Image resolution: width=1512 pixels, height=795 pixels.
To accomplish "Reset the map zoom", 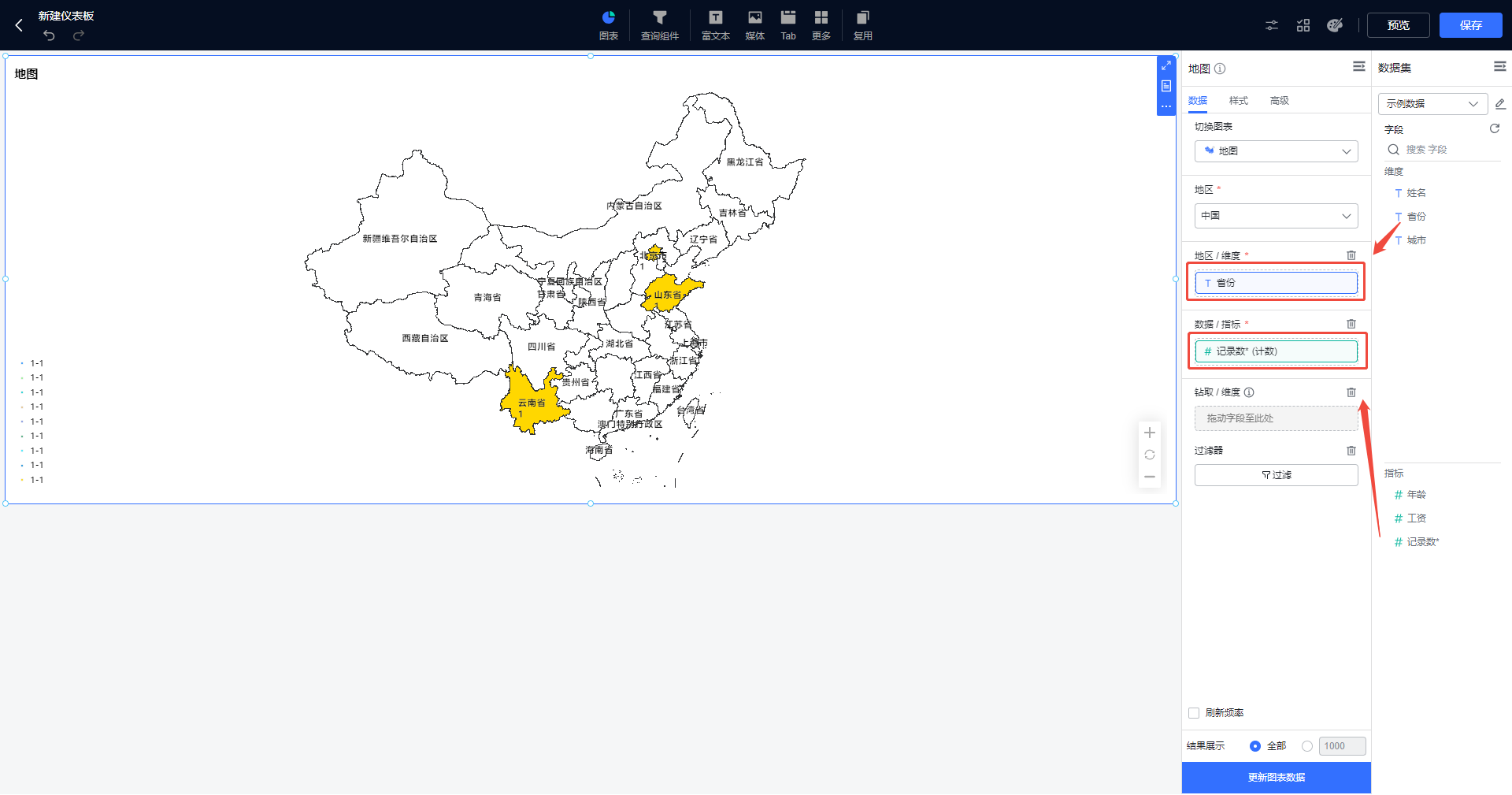I will (x=1150, y=455).
